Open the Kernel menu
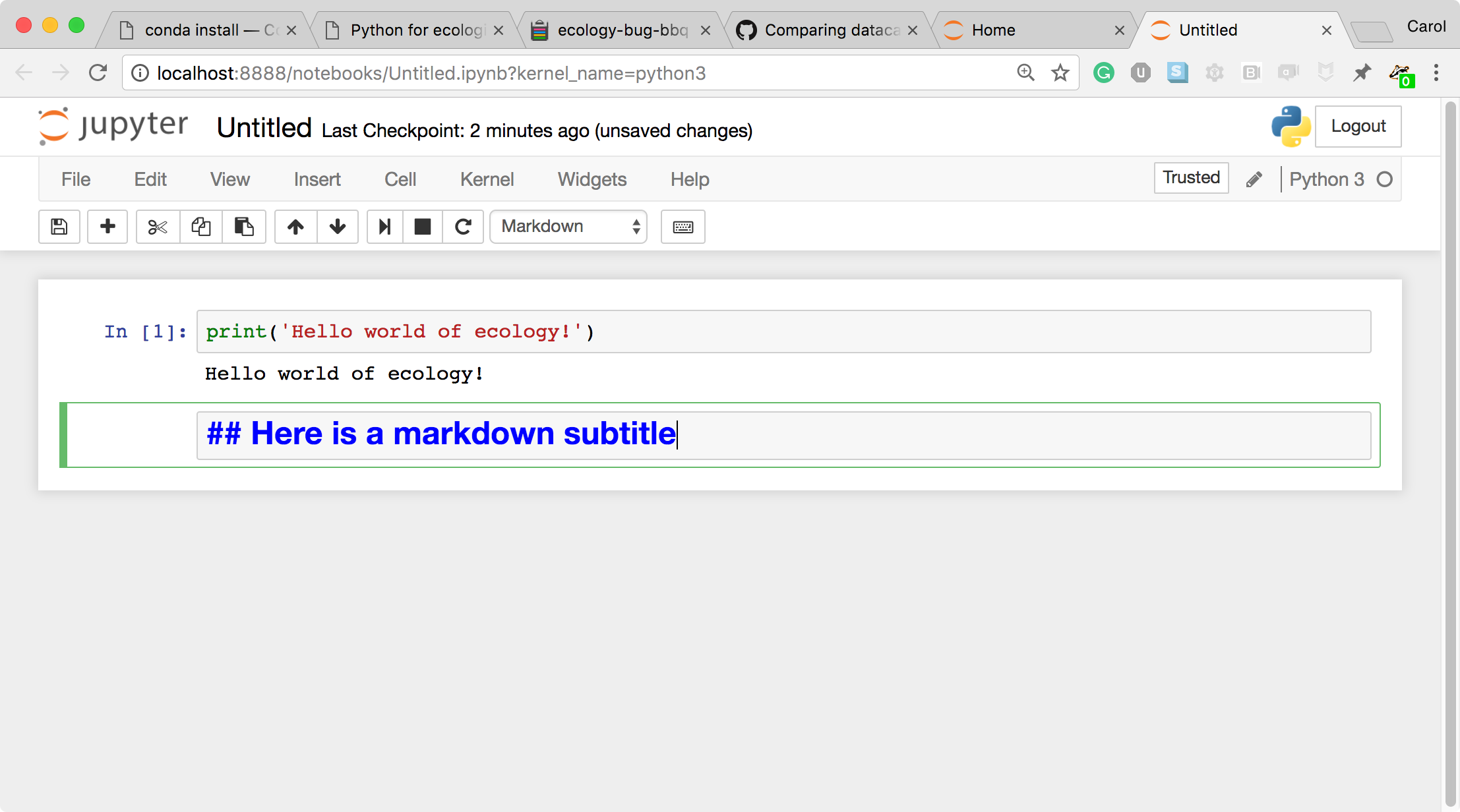Viewport: 1460px width, 812px height. tap(487, 179)
